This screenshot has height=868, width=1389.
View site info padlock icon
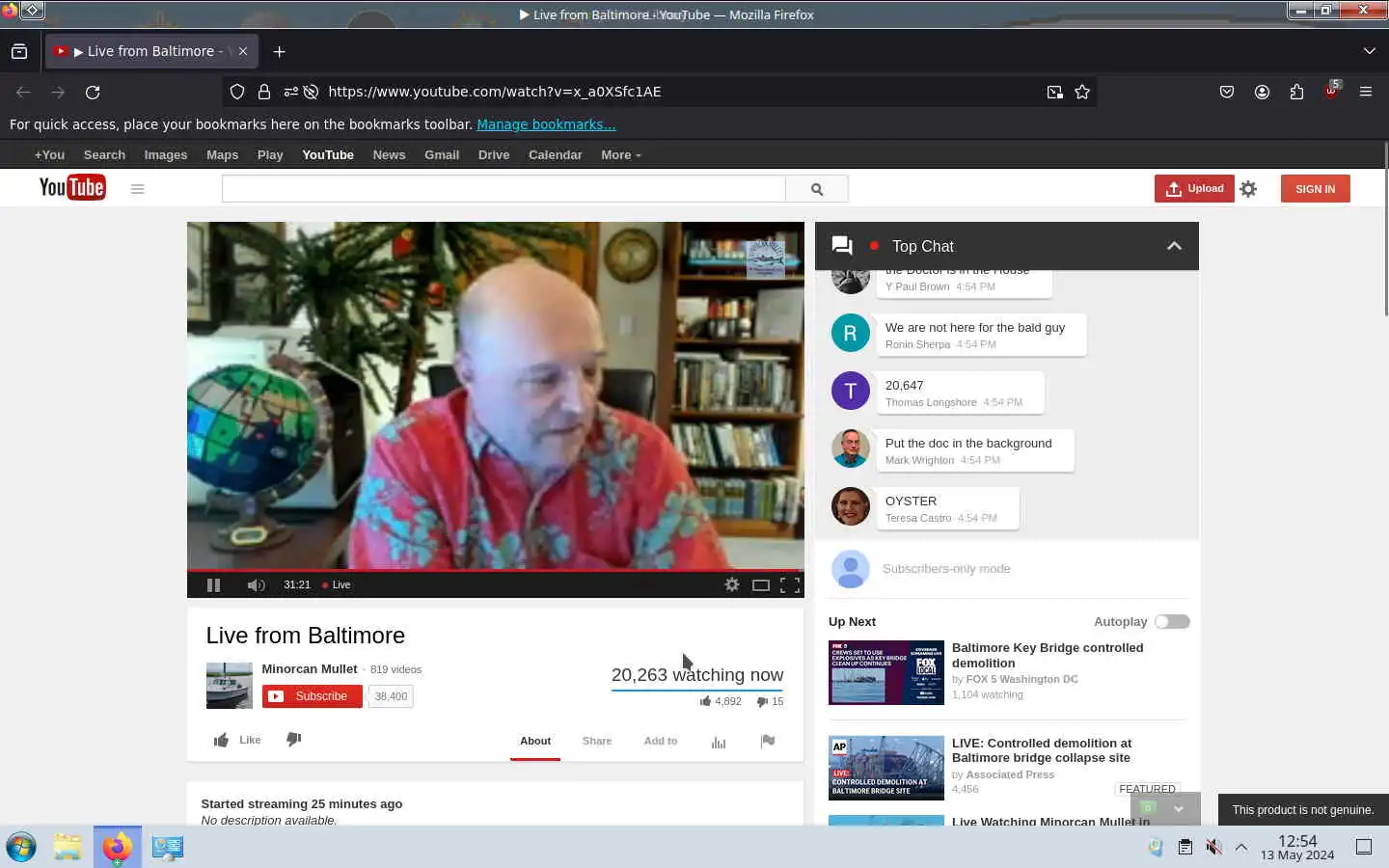point(263,92)
